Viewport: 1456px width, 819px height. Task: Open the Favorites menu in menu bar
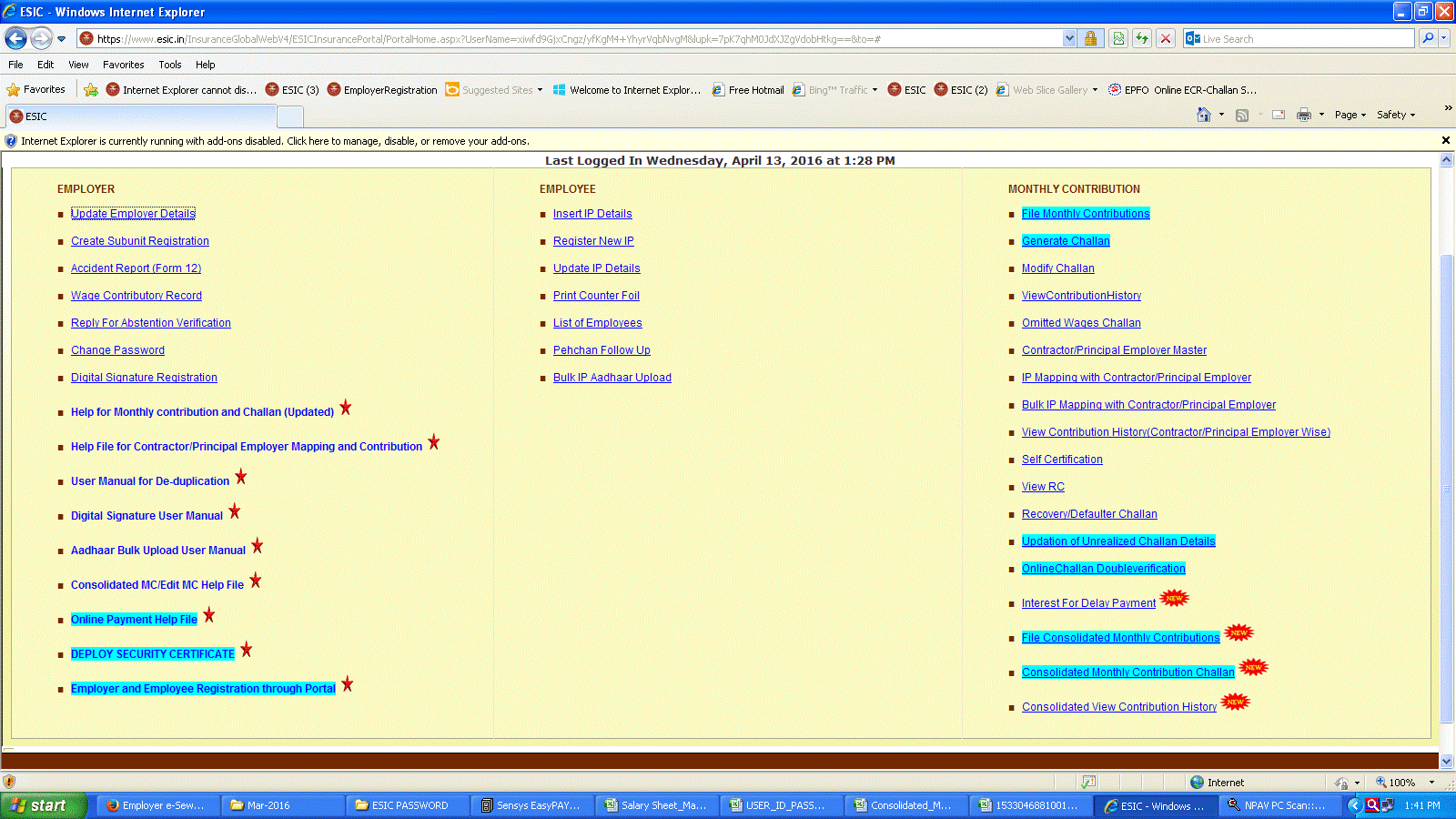(124, 65)
